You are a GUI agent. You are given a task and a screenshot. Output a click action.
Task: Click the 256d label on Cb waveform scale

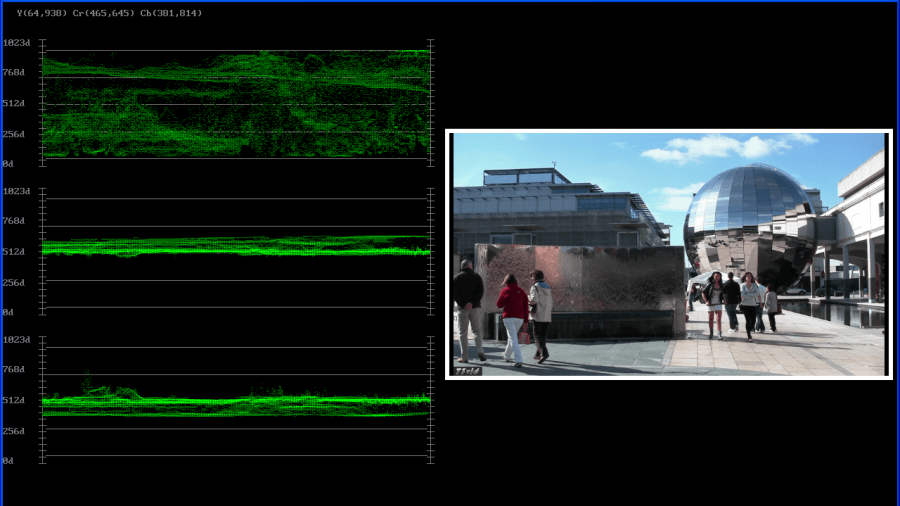pyautogui.click(x=14, y=431)
